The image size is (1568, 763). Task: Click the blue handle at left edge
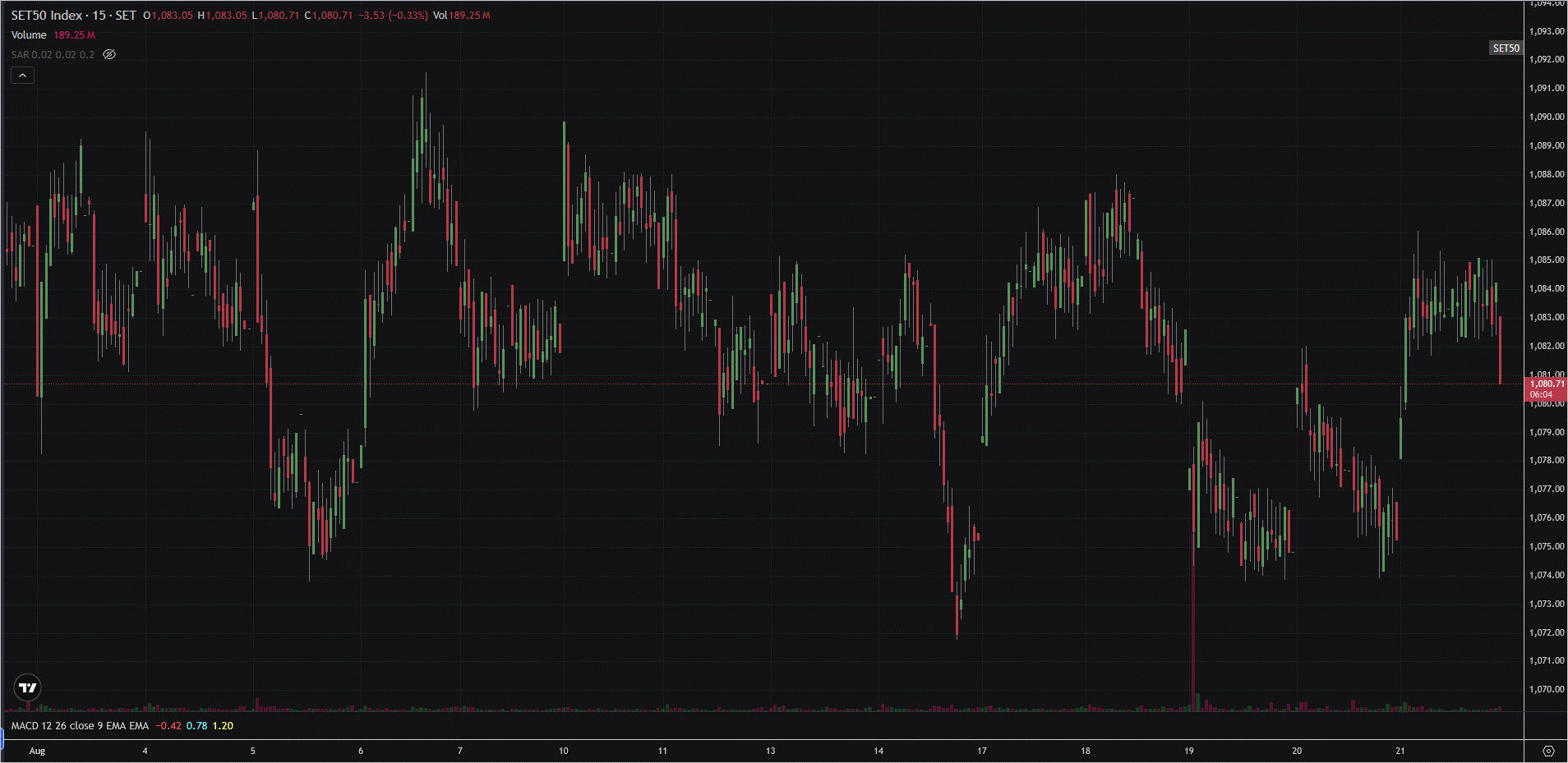click(x=2, y=742)
